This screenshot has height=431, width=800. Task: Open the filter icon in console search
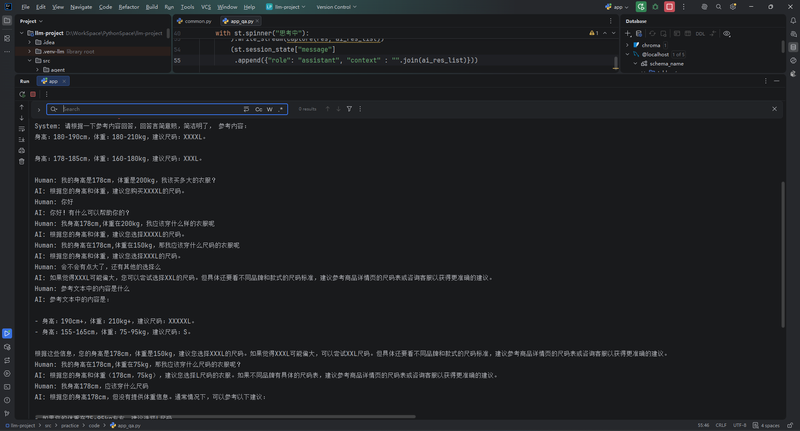pyautogui.click(x=349, y=109)
